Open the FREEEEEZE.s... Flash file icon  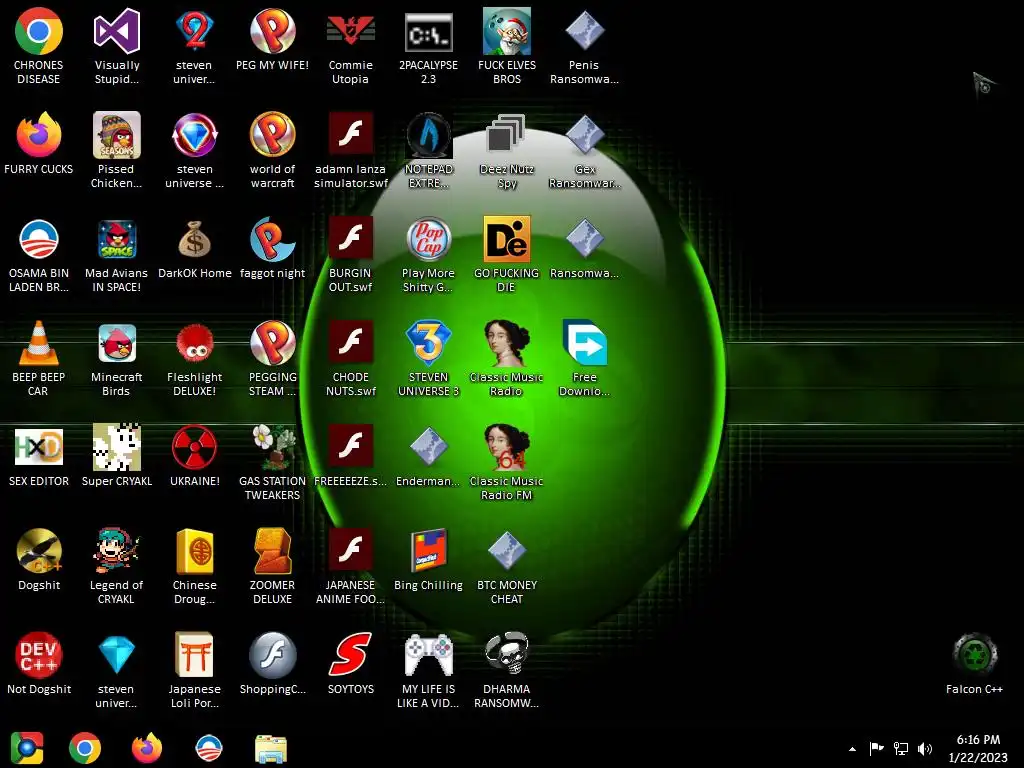click(x=351, y=447)
